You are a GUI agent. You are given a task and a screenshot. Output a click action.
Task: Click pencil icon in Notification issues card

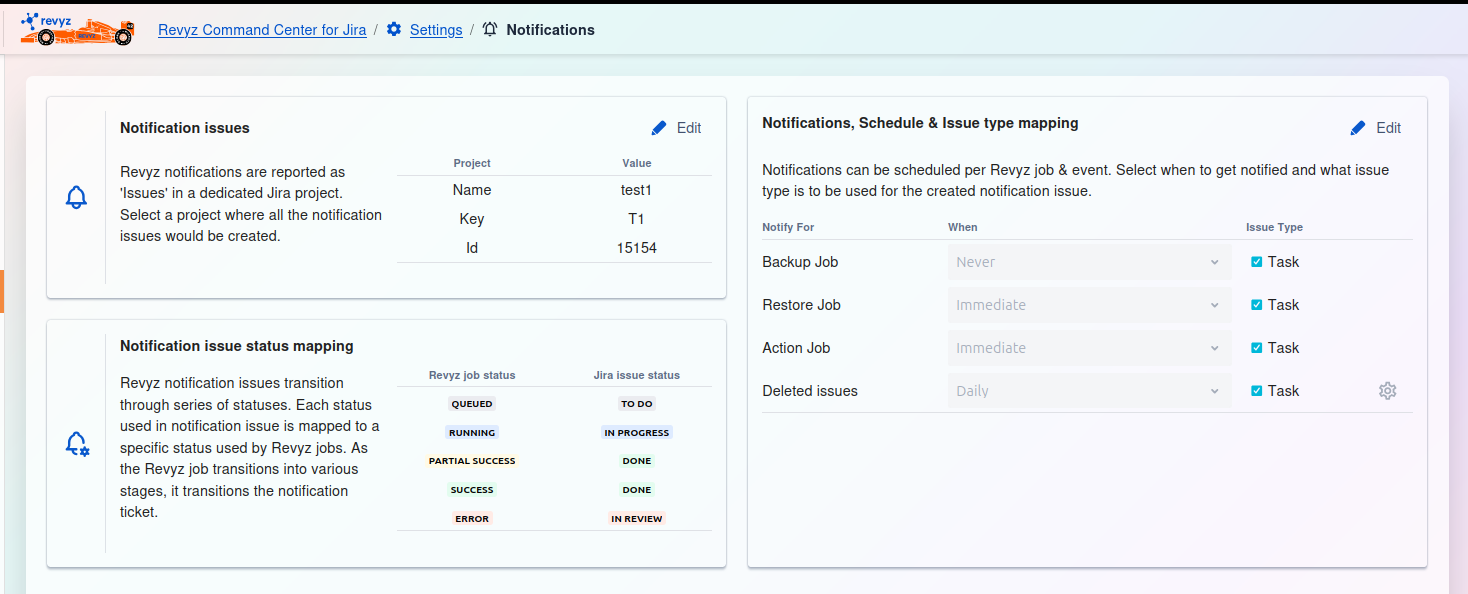(x=658, y=128)
